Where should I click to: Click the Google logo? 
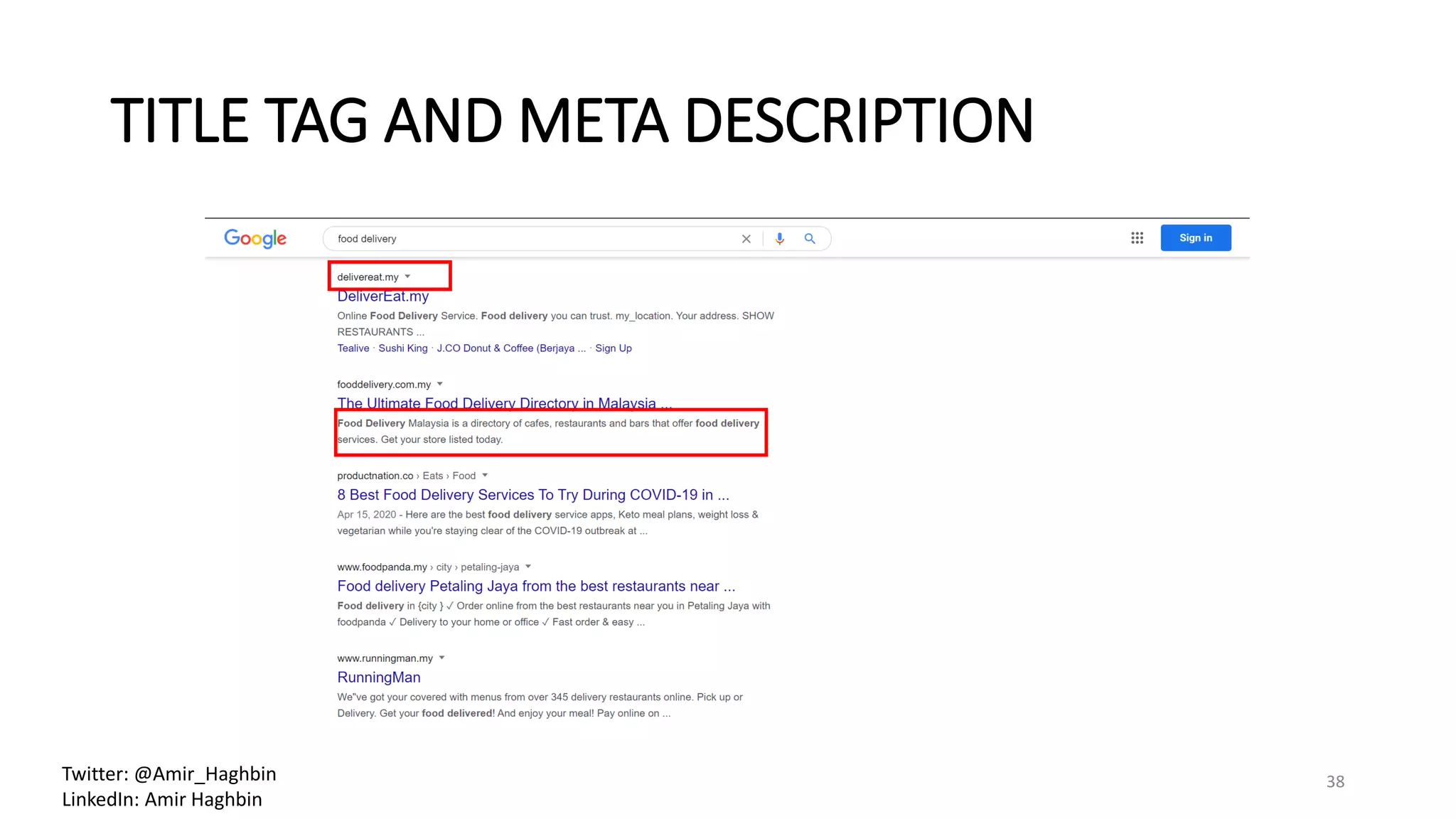click(x=255, y=238)
